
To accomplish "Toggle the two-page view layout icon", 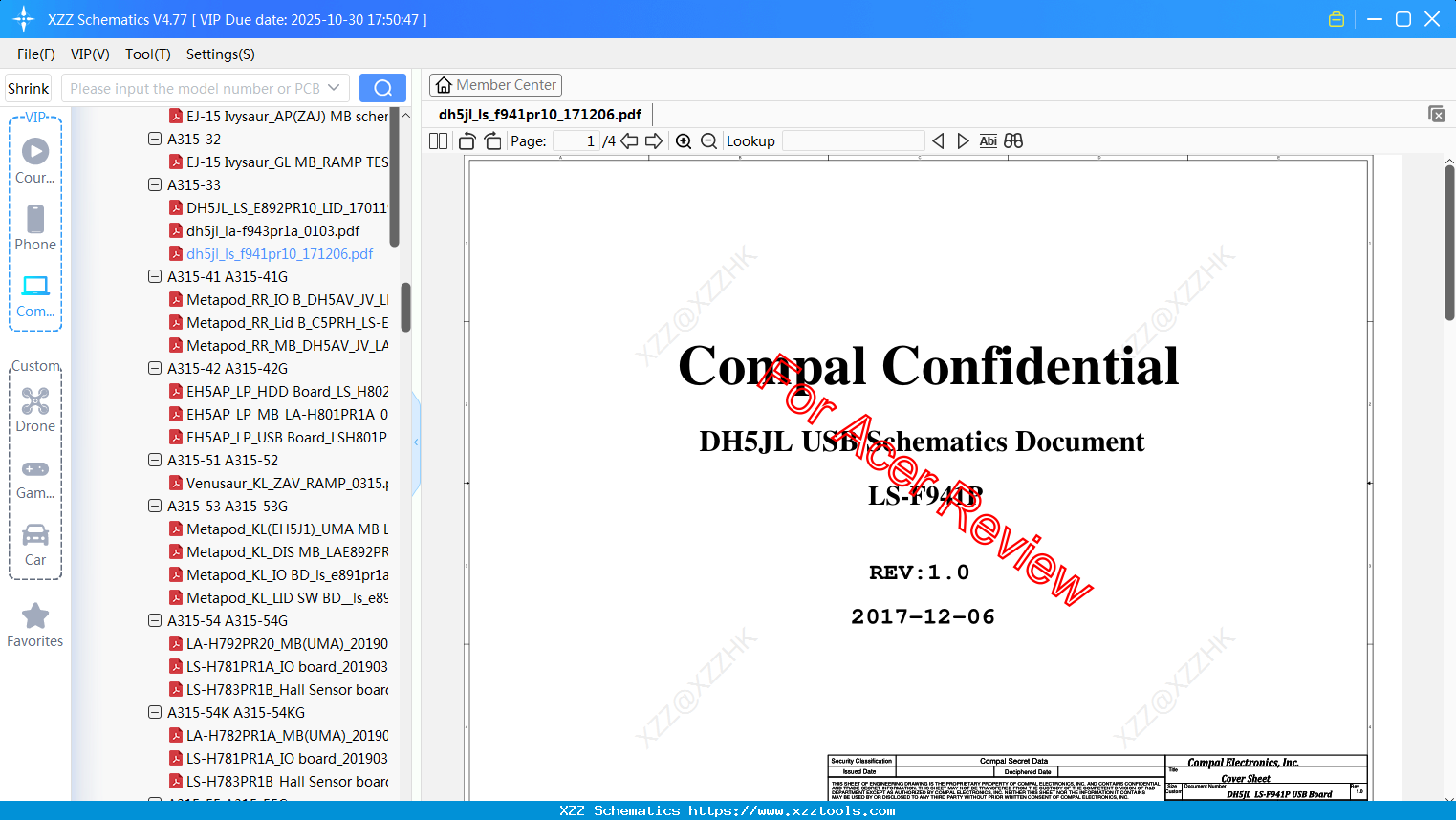I will (438, 141).
